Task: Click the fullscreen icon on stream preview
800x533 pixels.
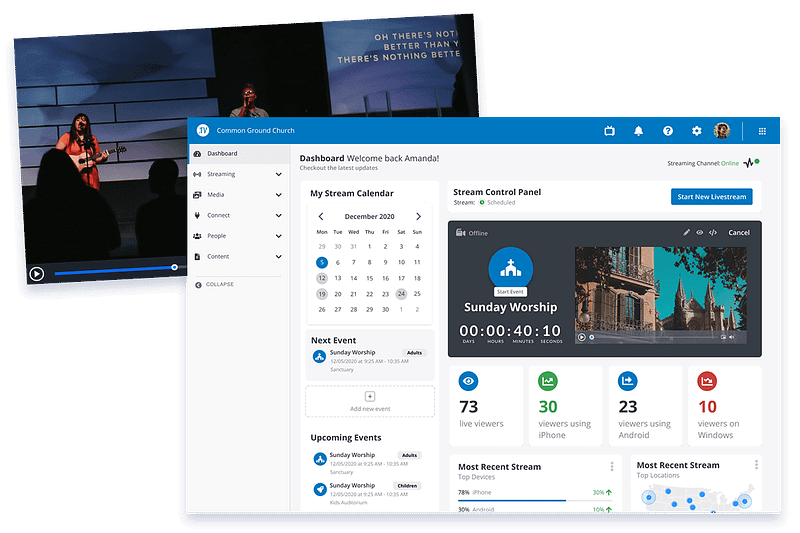Action: tap(723, 337)
